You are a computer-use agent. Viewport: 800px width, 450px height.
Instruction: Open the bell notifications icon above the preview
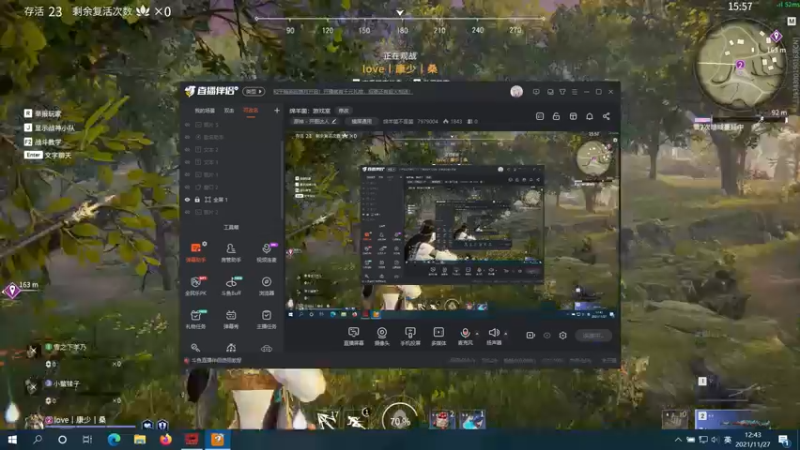pyautogui.click(x=589, y=116)
